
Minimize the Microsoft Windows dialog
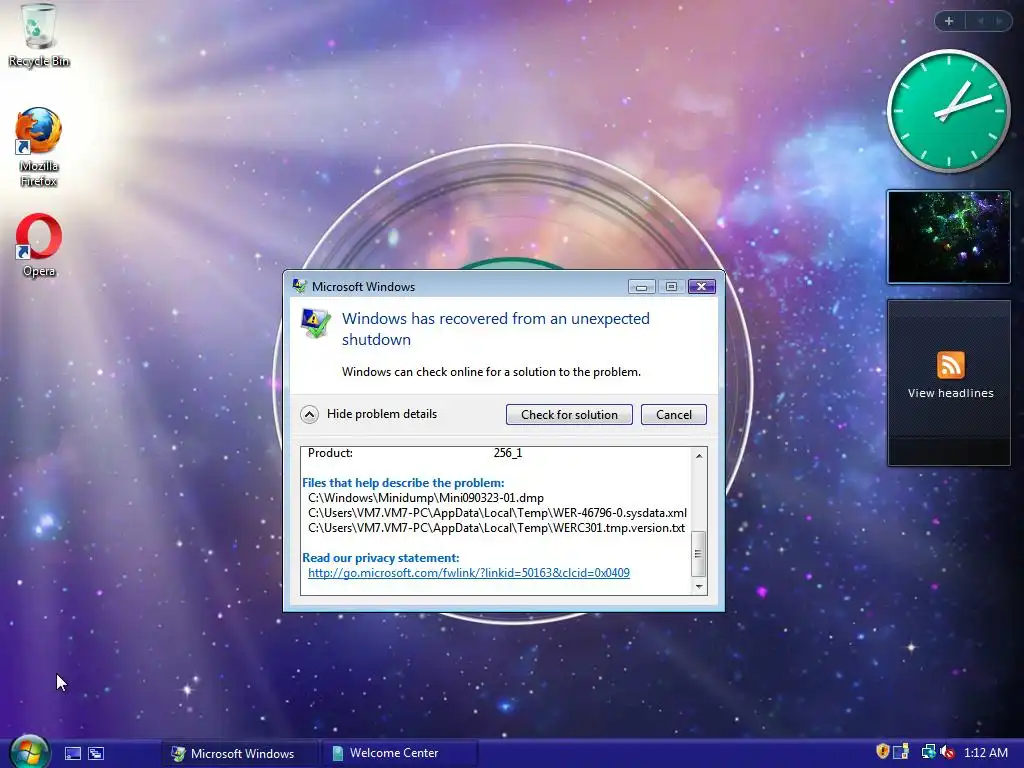[x=641, y=286]
